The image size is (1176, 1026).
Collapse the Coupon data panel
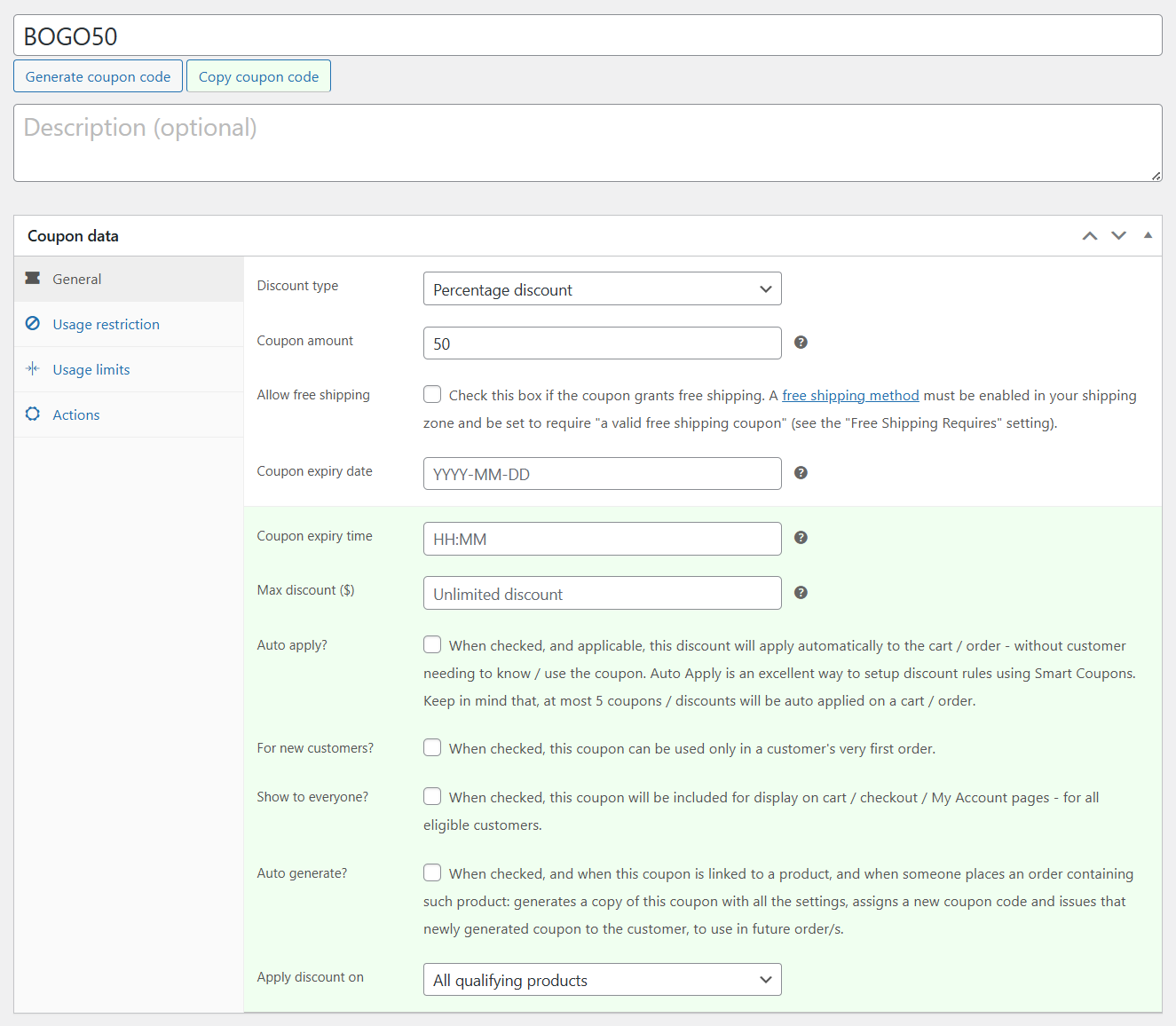pyautogui.click(x=1148, y=236)
